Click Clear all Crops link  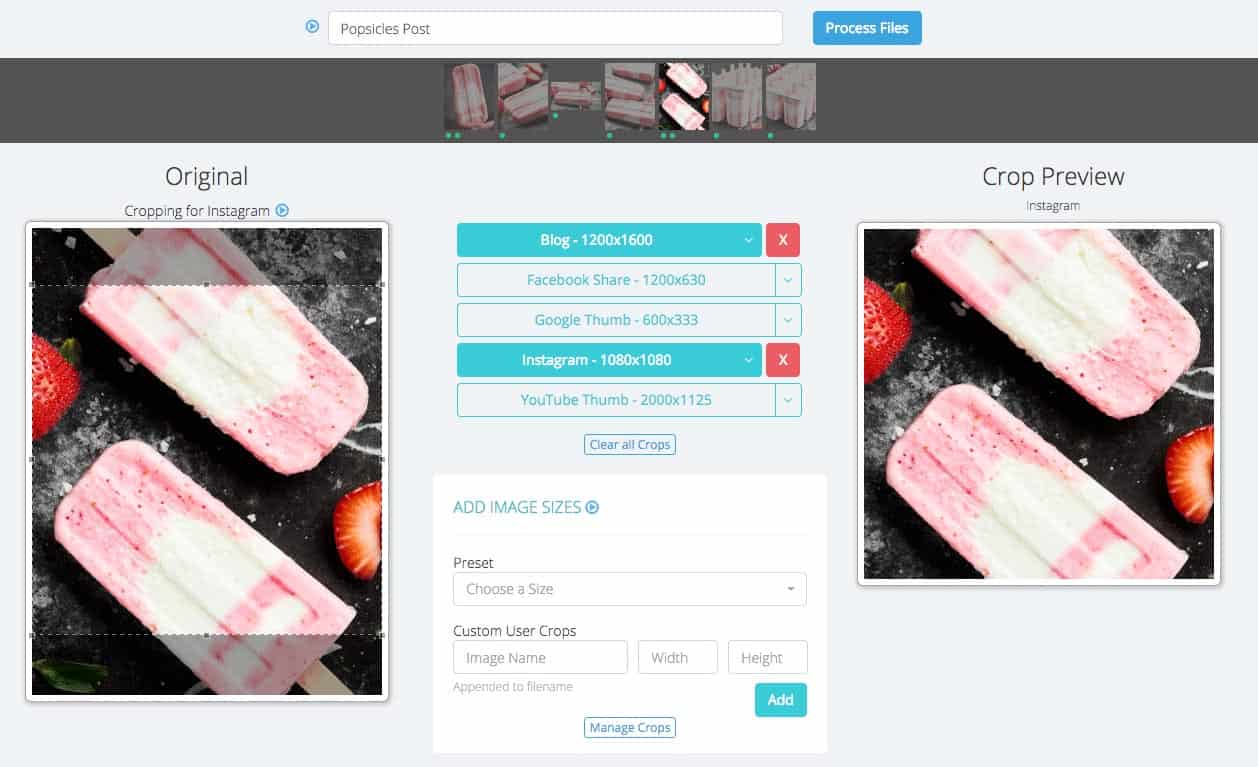pyautogui.click(x=630, y=444)
